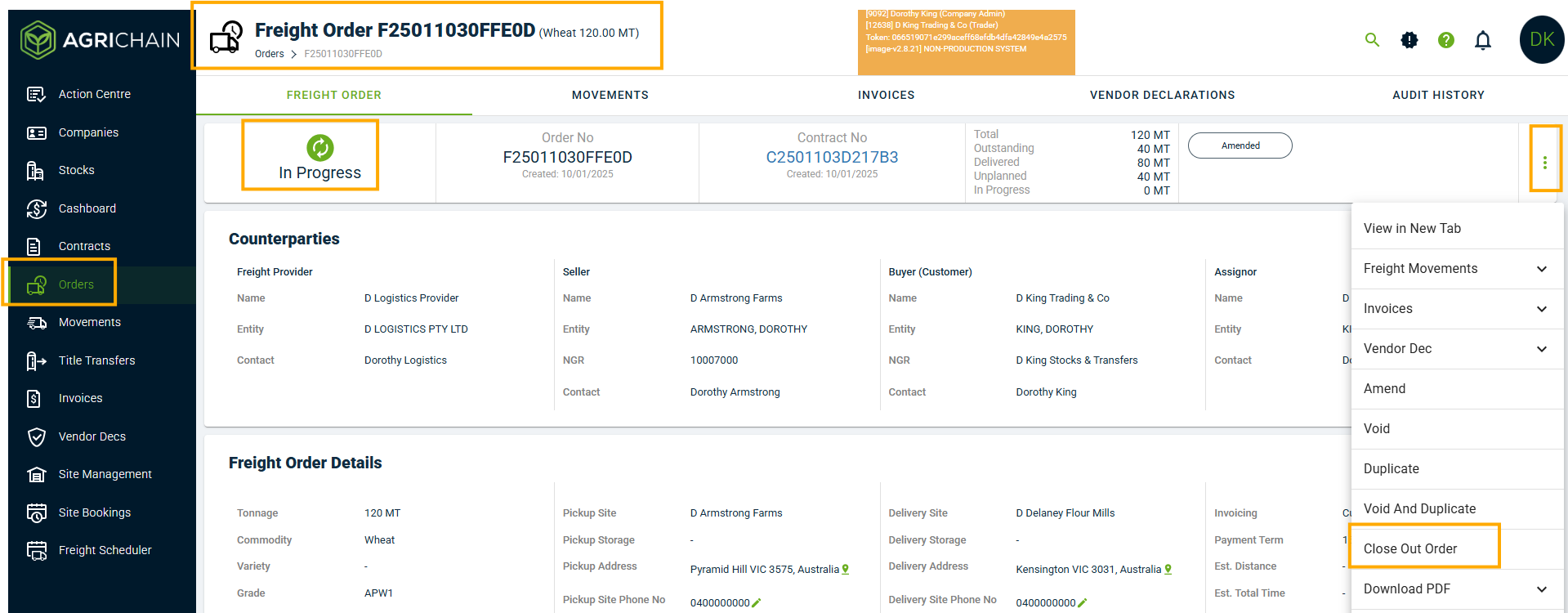Open contract link C2501103D217B3
Viewport: 1568px width, 613px height.
[832, 157]
